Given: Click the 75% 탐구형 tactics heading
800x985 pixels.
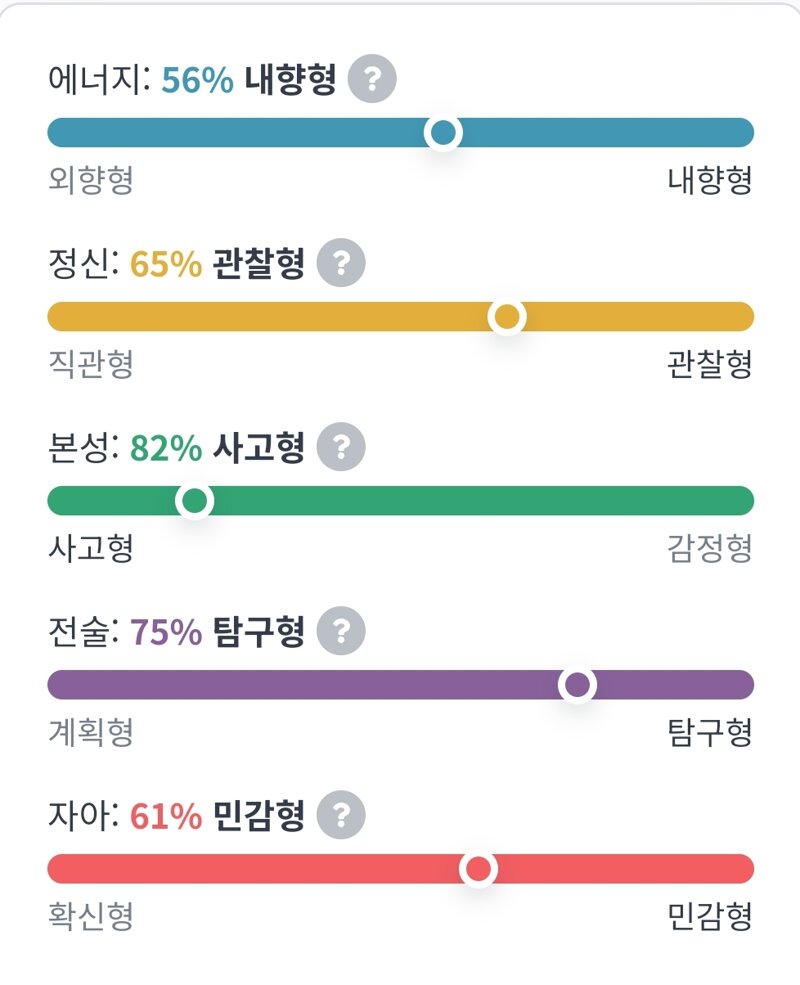Looking at the screenshot, I should [217, 631].
